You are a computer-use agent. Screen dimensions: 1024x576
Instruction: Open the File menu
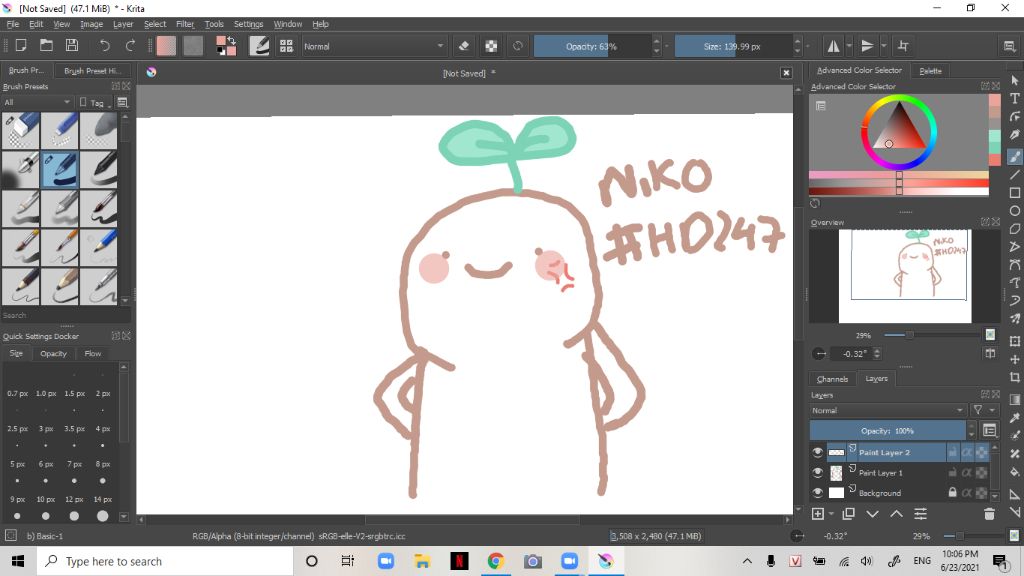(13, 24)
